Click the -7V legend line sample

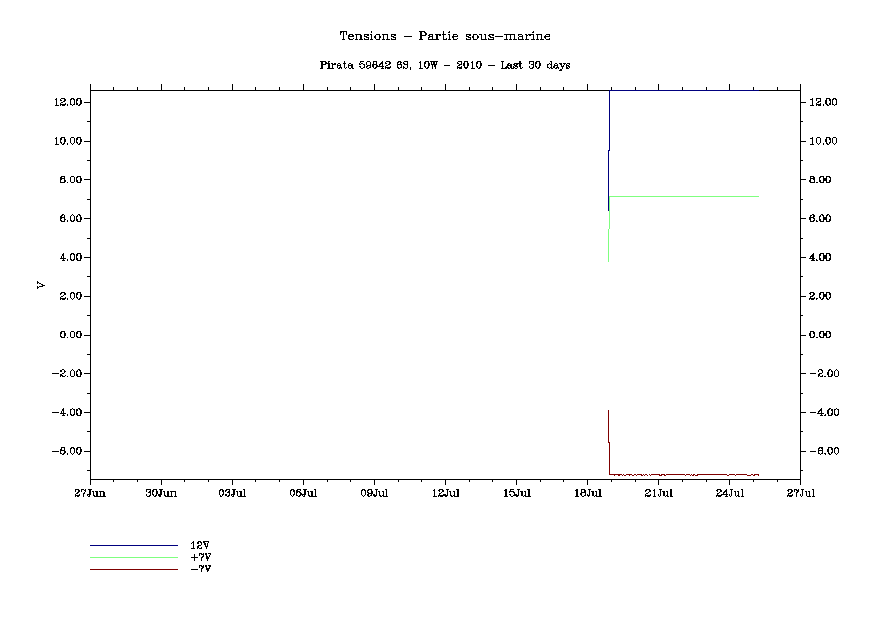133,569
